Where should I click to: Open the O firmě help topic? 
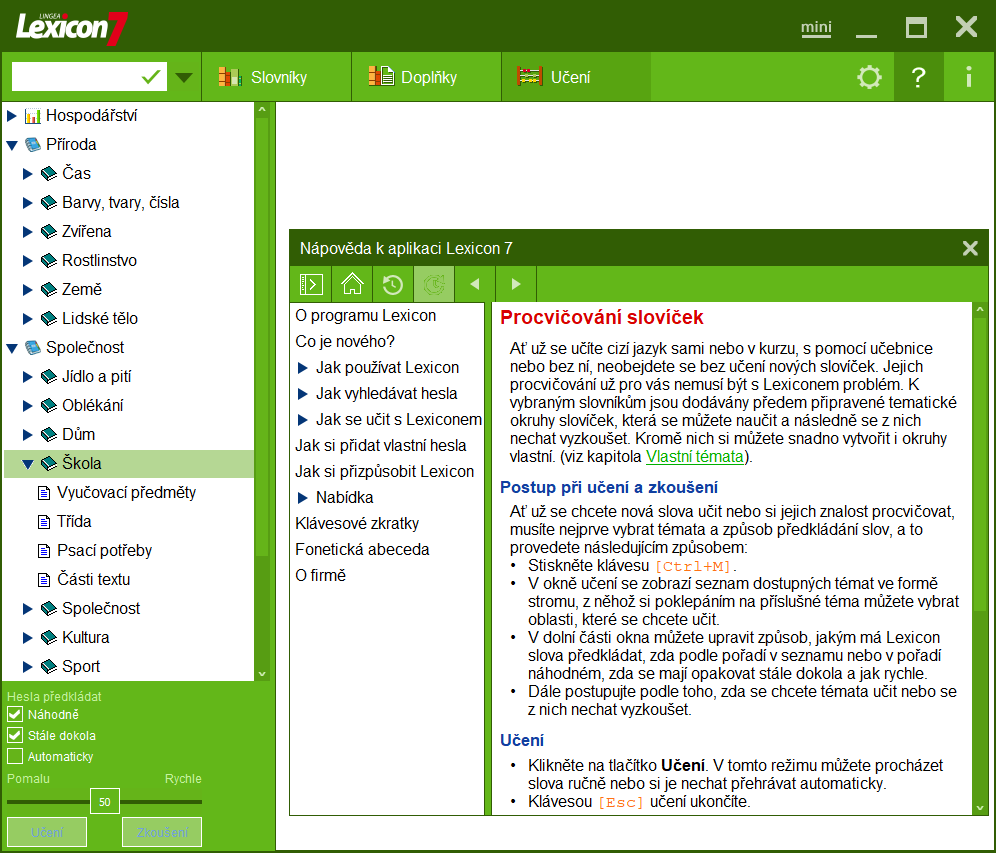coord(321,575)
